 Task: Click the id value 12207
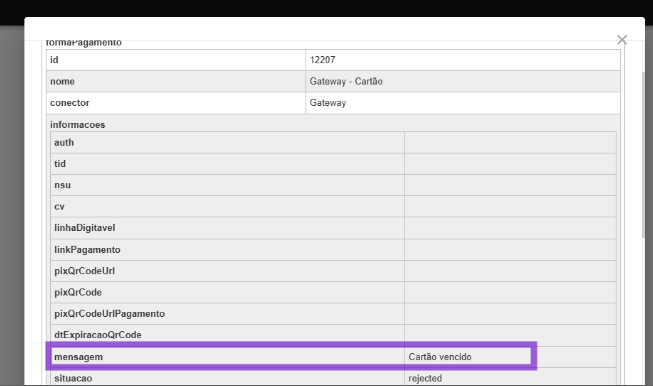point(322,60)
